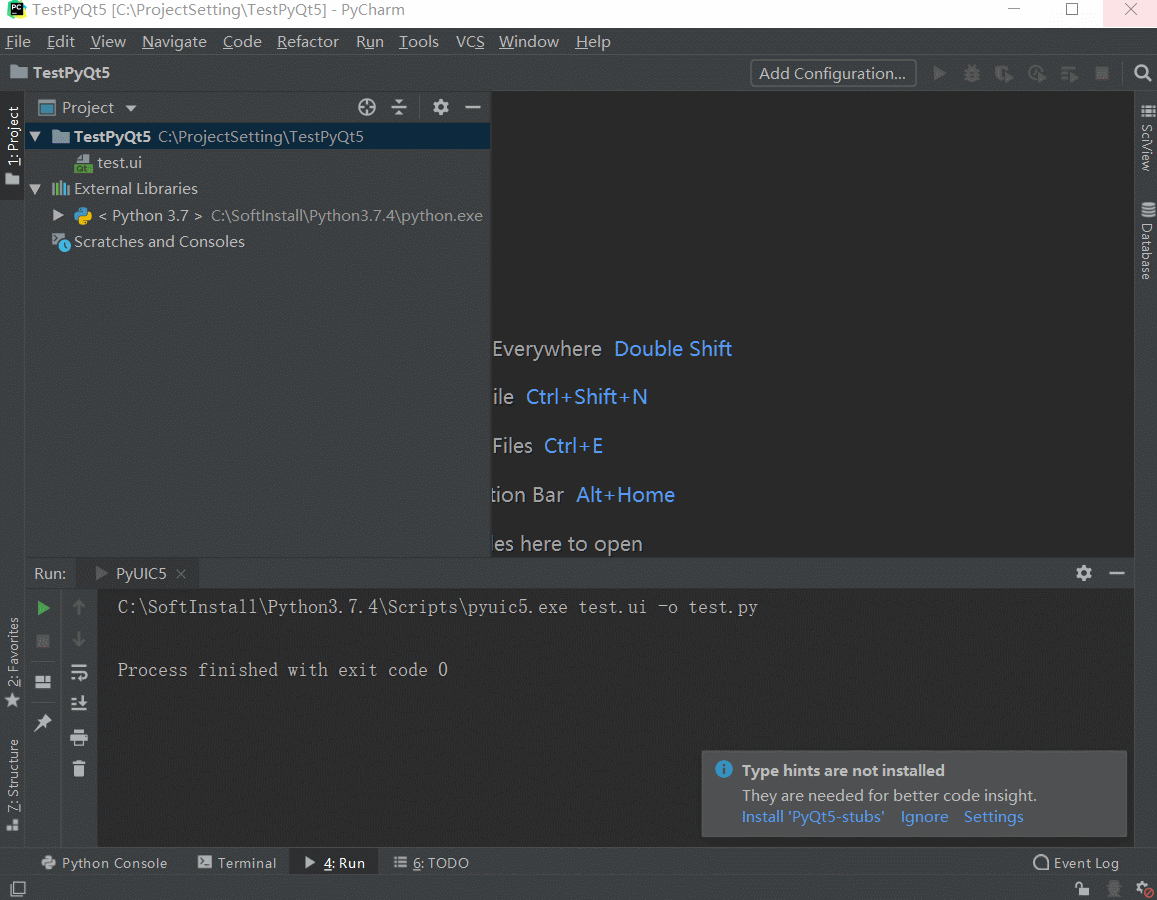Print the Run console output
The height and width of the screenshot is (900, 1157).
coord(79,737)
